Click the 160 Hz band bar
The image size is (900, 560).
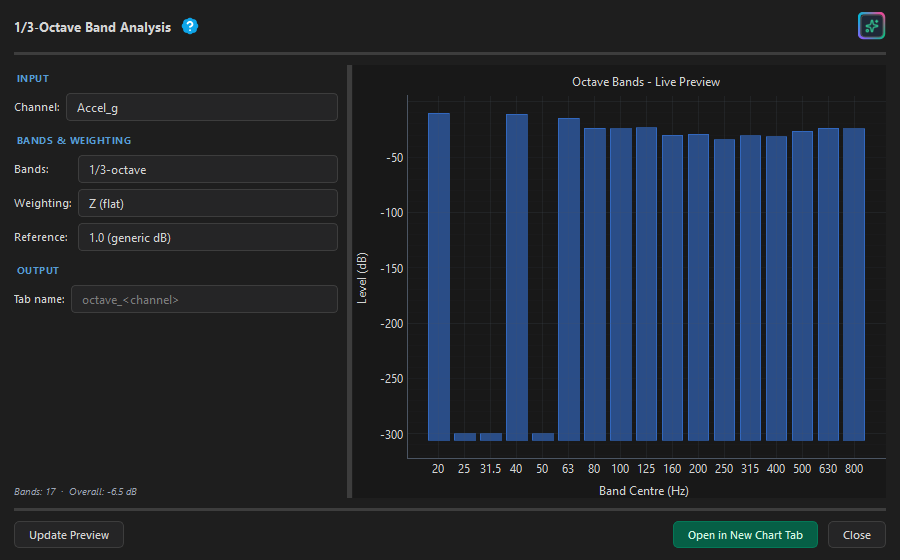pyautogui.click(x=672, y=287)
